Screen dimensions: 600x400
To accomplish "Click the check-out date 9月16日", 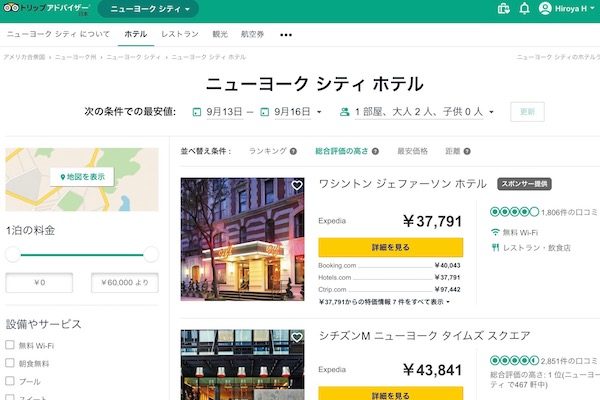I will click(x=292, y=112).
